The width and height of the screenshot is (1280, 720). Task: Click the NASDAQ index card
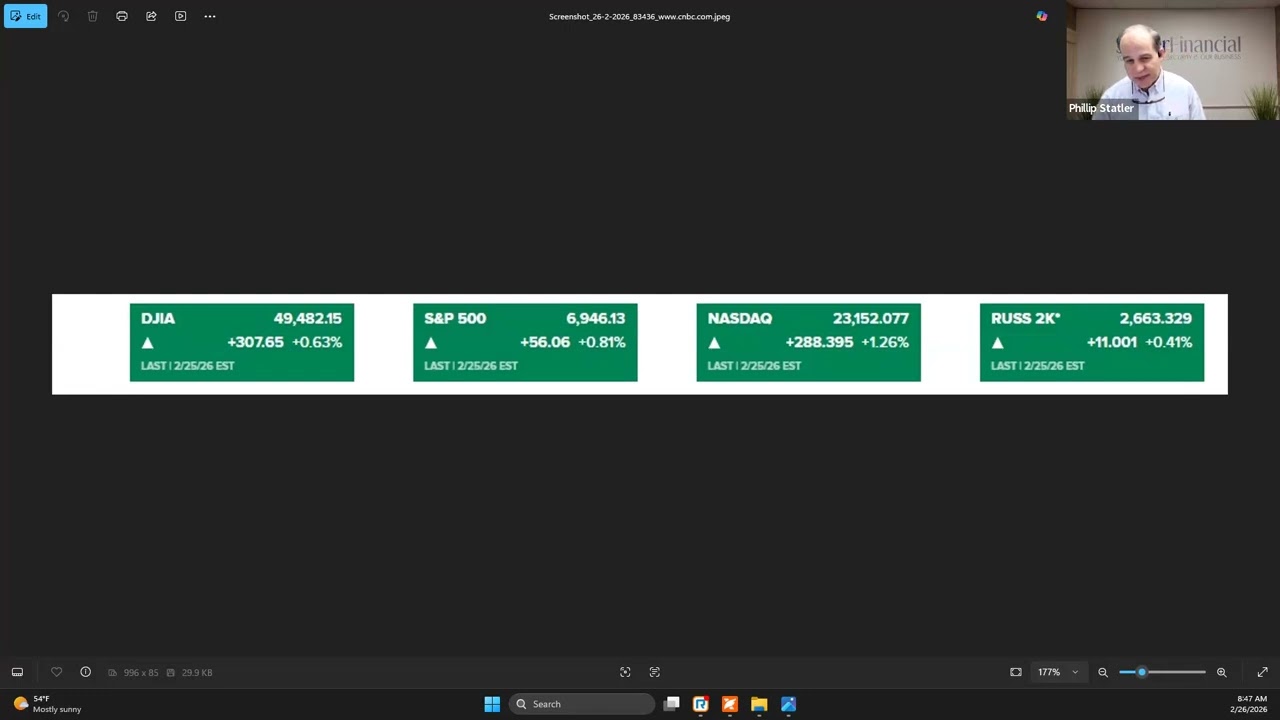click(808, 342)
